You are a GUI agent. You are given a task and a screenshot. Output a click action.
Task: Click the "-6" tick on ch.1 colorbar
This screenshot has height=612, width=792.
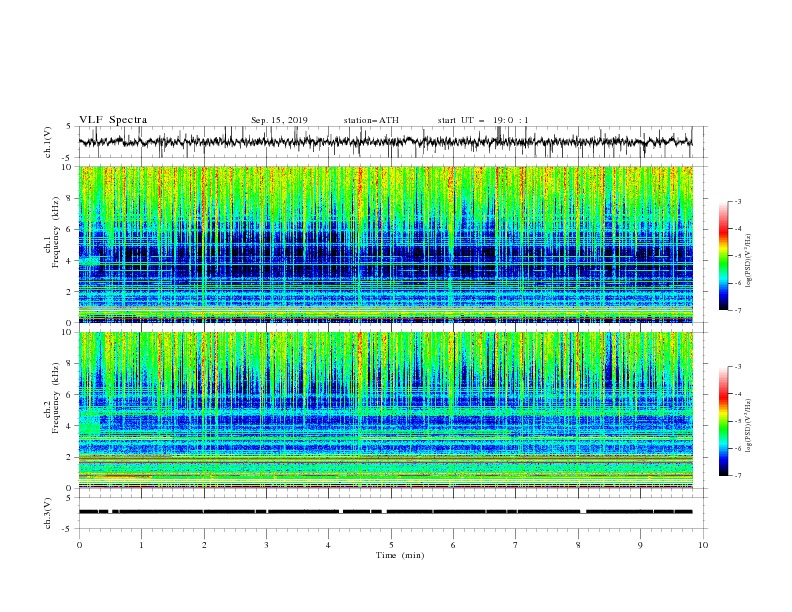738,283
